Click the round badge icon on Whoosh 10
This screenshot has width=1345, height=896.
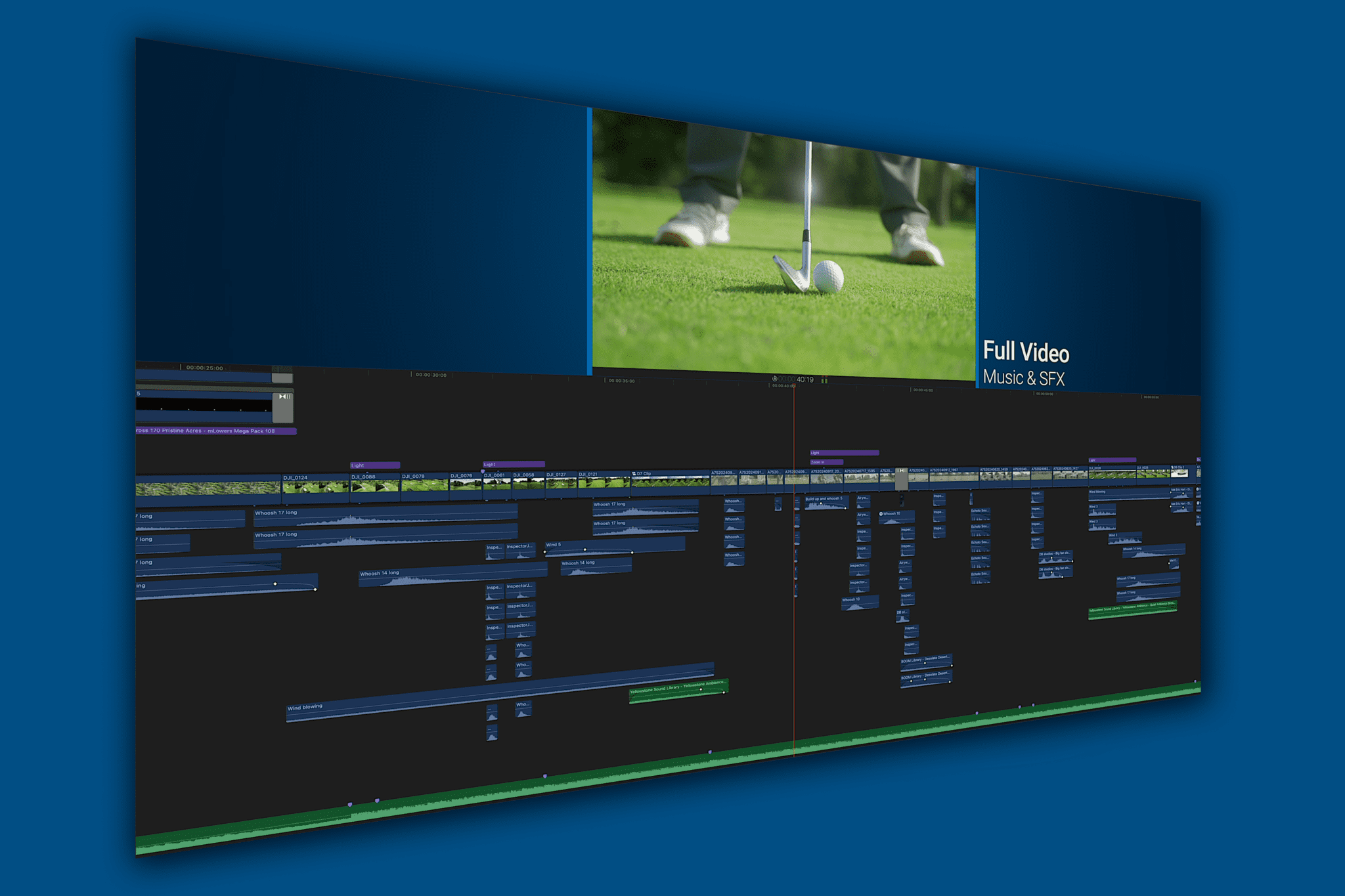coord(881,514)
